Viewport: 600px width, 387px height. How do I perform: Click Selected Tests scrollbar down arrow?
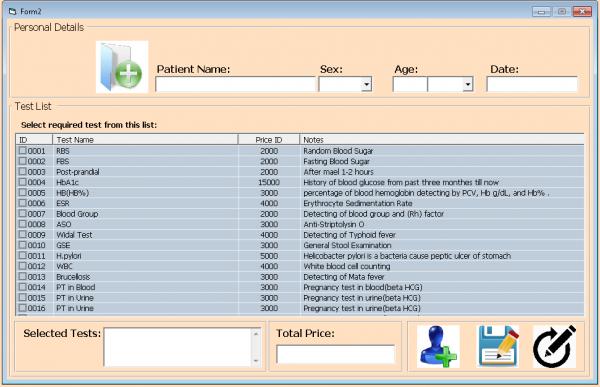[x=256, y=361]
